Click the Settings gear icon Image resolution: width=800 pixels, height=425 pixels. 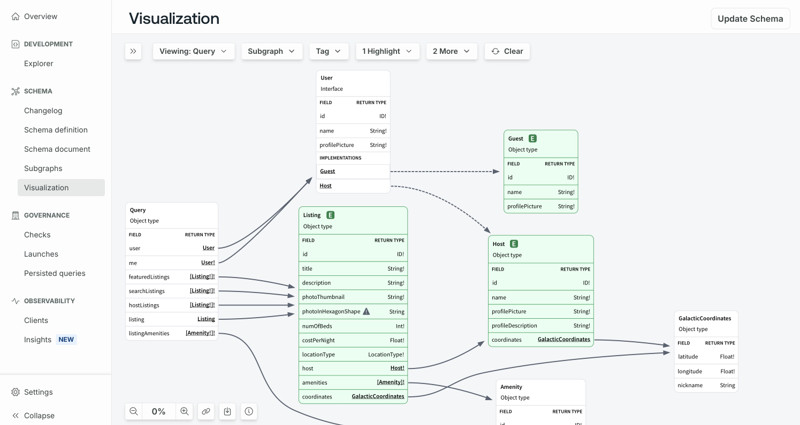tap(15, 392)
